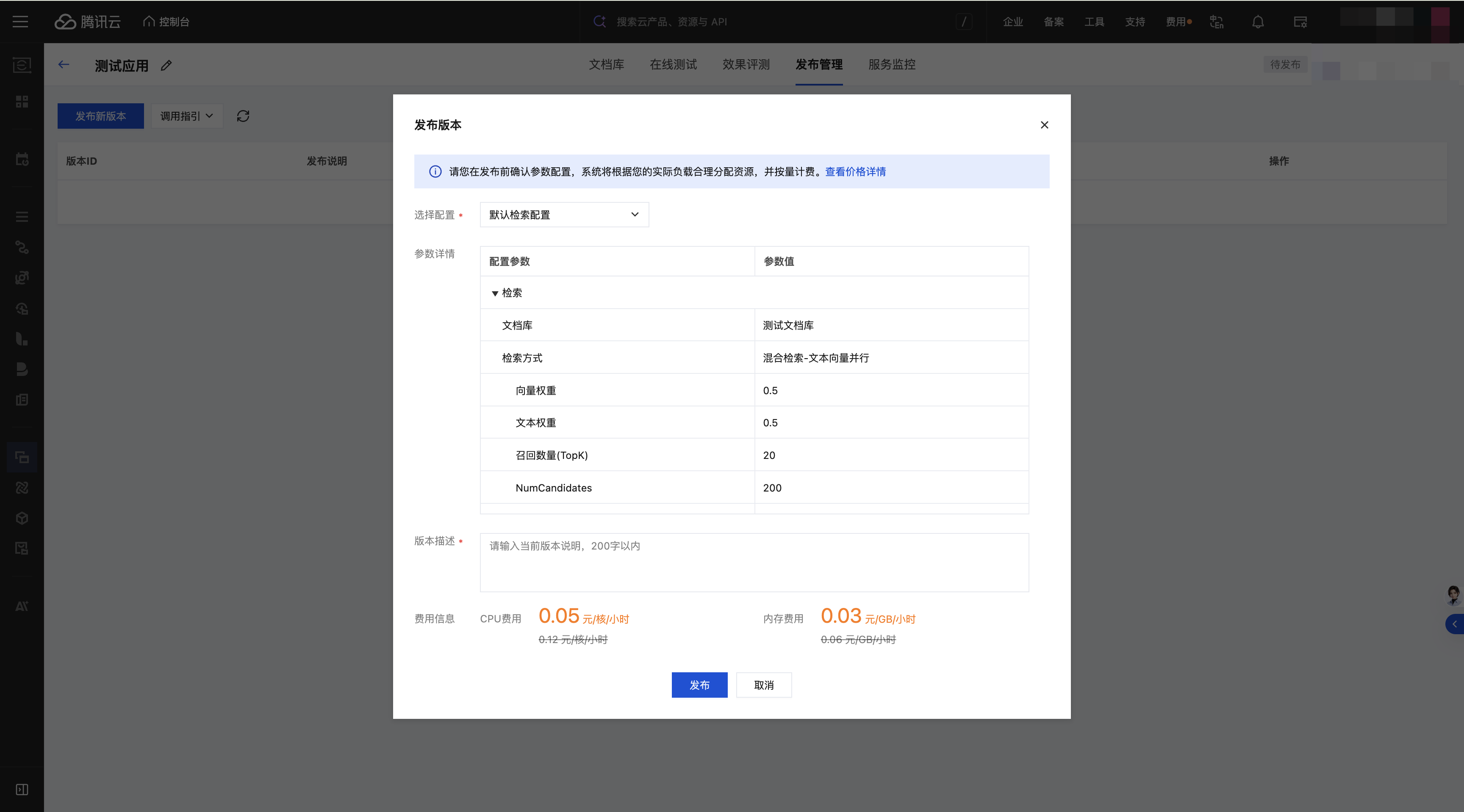Open the sidebar form template icon
1464x812 pixels.
tap(22, 549)
